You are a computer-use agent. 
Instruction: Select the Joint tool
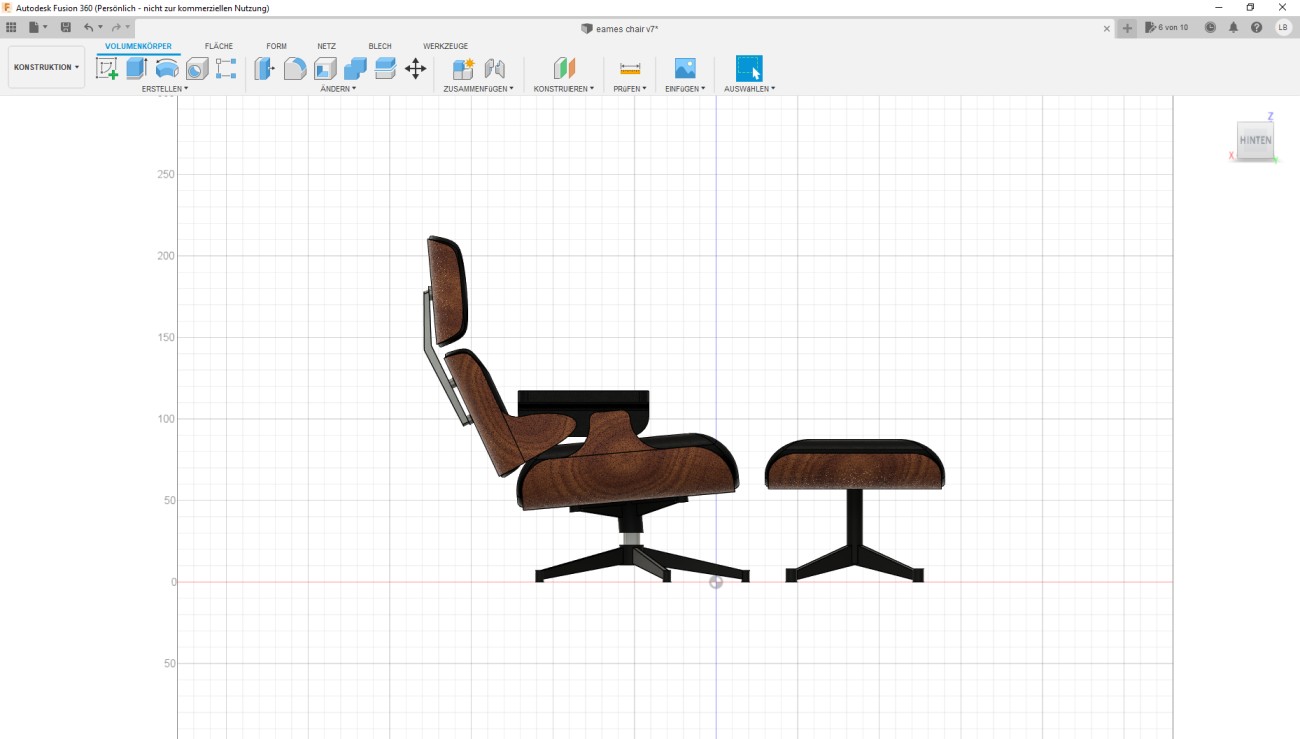coord(494,68)
